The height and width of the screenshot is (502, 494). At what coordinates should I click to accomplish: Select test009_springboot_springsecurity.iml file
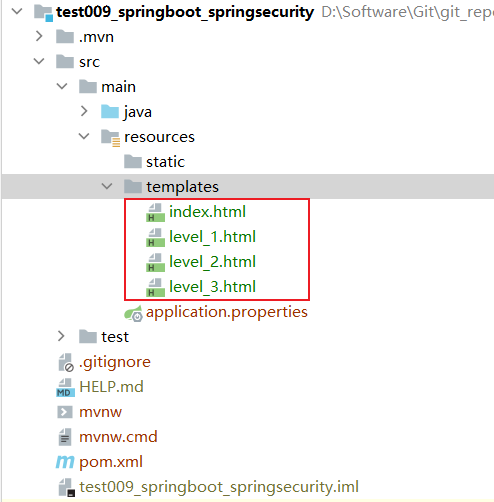coord(219,487)
